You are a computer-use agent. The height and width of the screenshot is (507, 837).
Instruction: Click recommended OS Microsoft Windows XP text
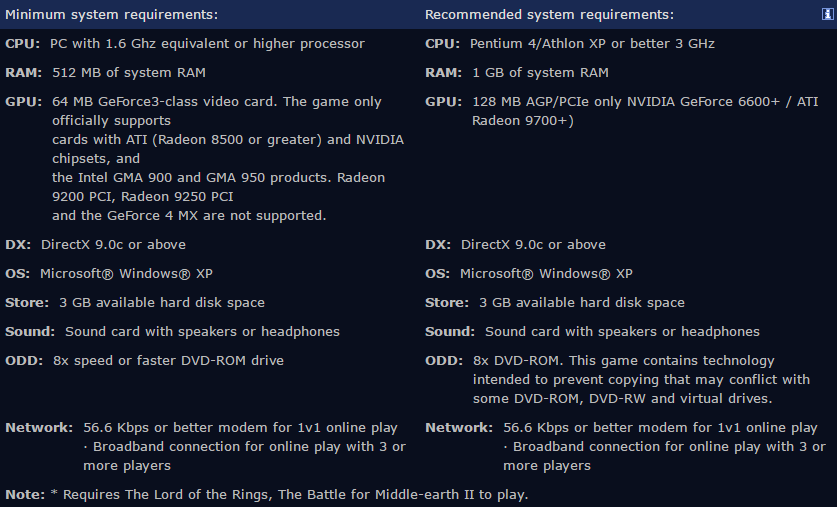(x=546, y=274)
